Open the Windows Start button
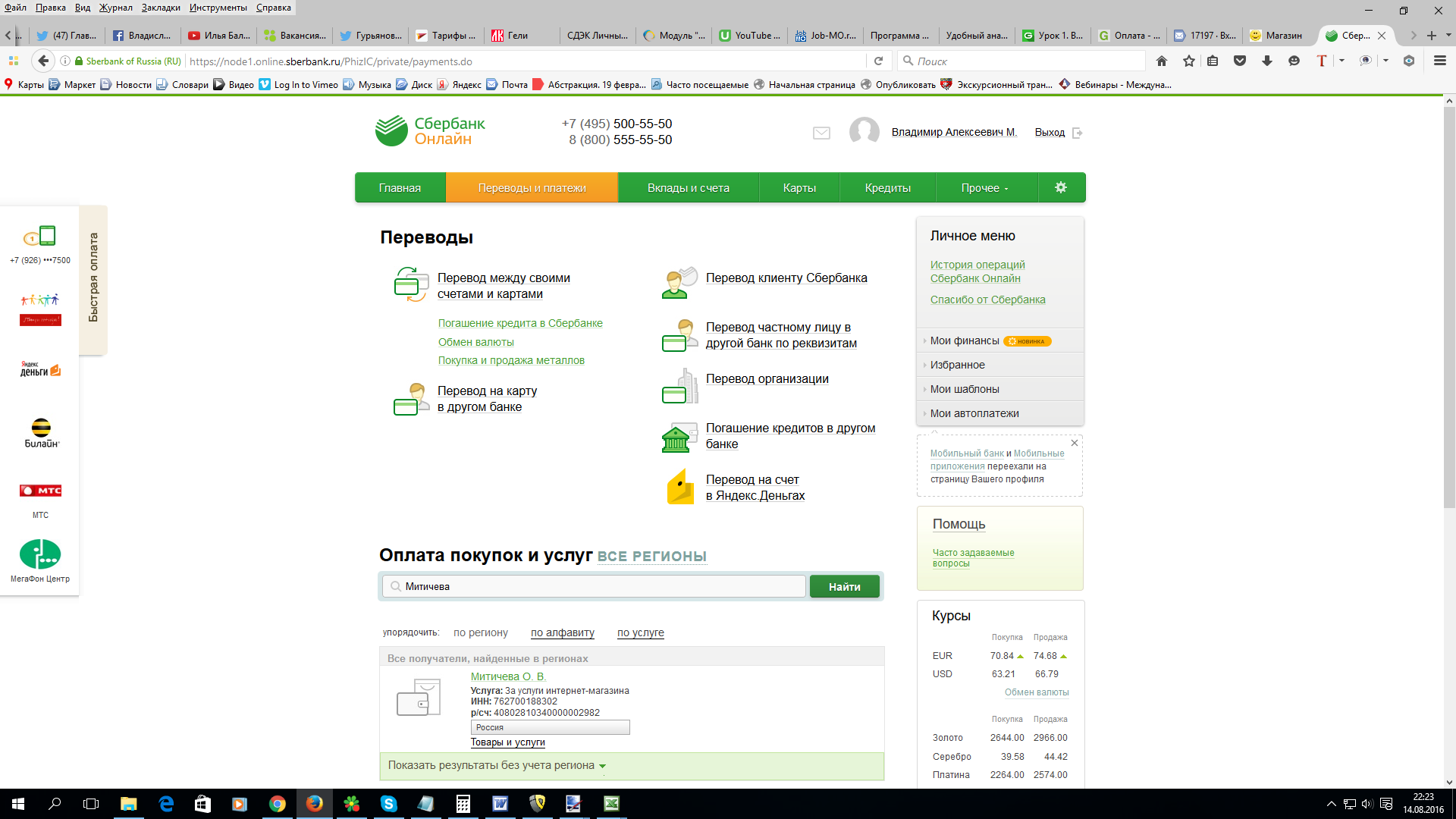Screen dimensions: 1456x819 (18, 804)
